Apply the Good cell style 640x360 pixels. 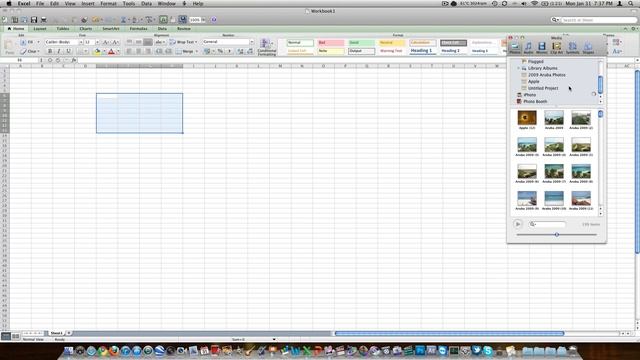(361, 42)
